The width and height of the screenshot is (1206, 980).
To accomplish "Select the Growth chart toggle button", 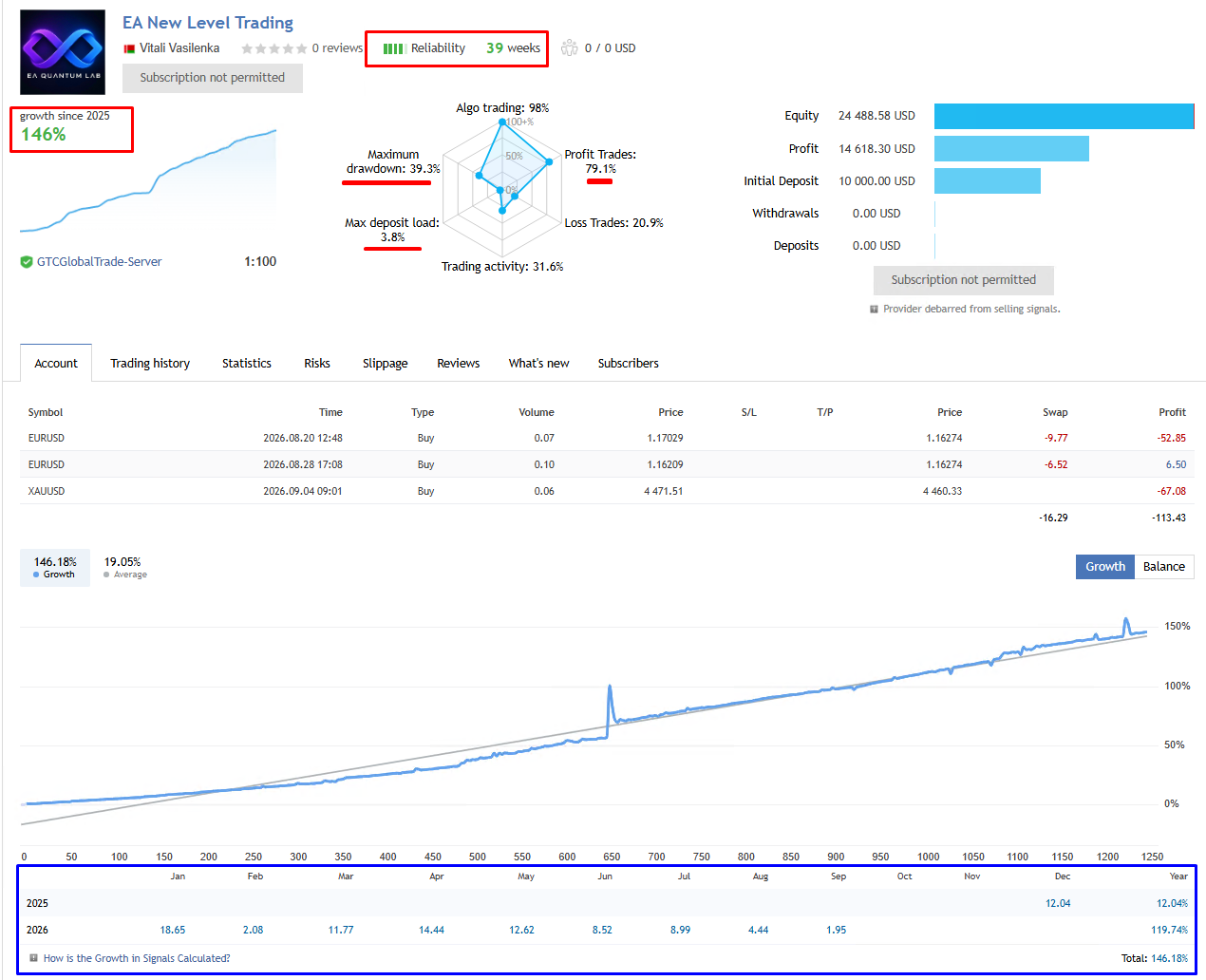I will [x=1105, y=567].
